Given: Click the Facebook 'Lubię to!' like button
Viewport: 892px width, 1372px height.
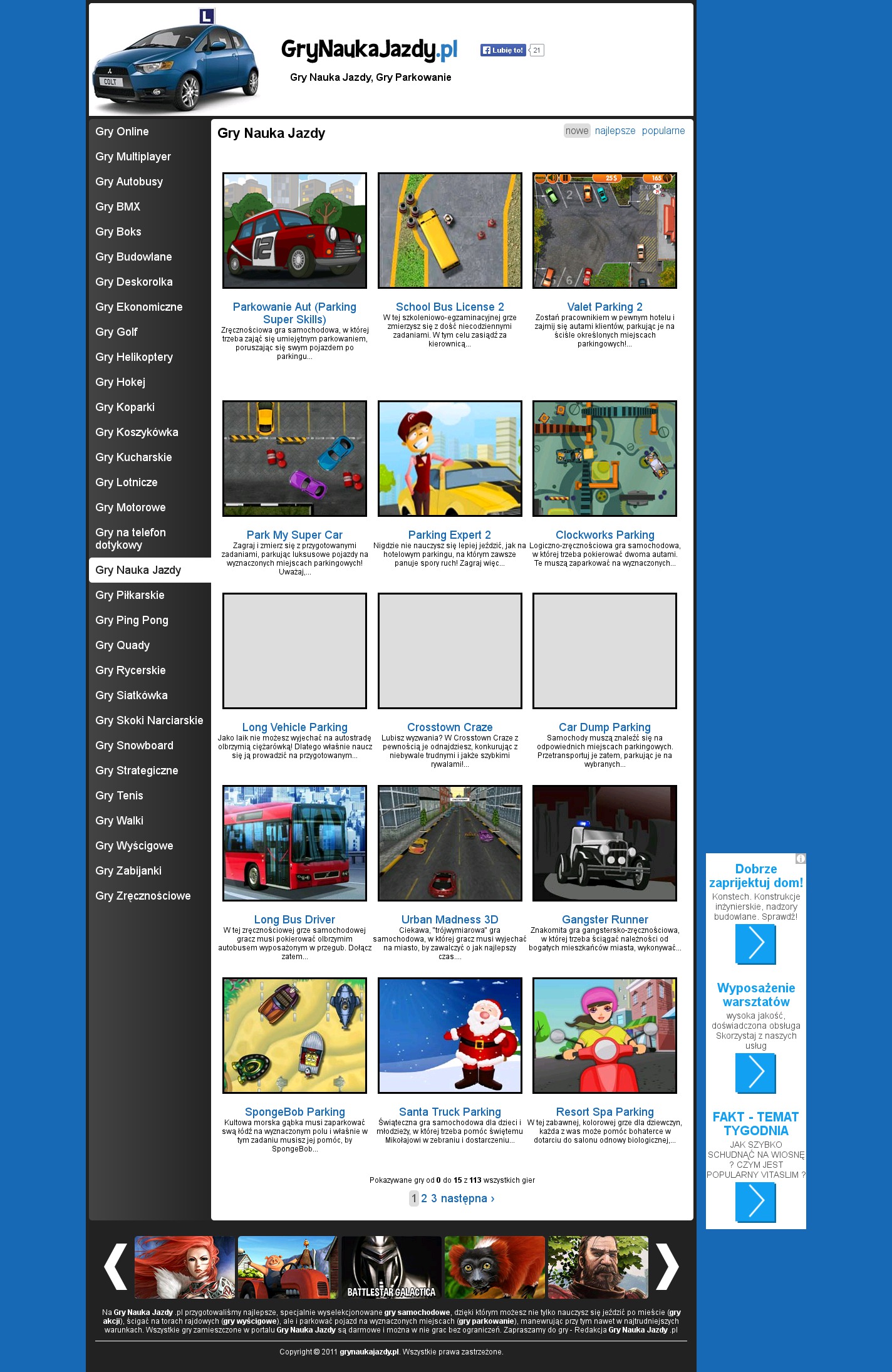Looking at the screenshot, I should point(503,50).
